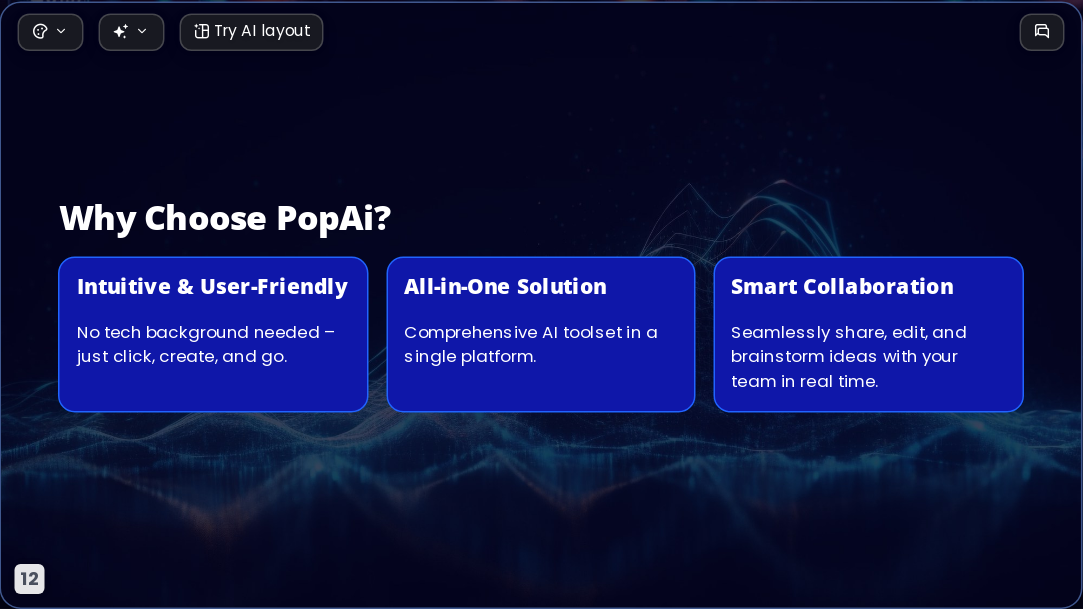Select the slide number 12 badge
This screenshot has width=1083, height=611.
(30, 579)
